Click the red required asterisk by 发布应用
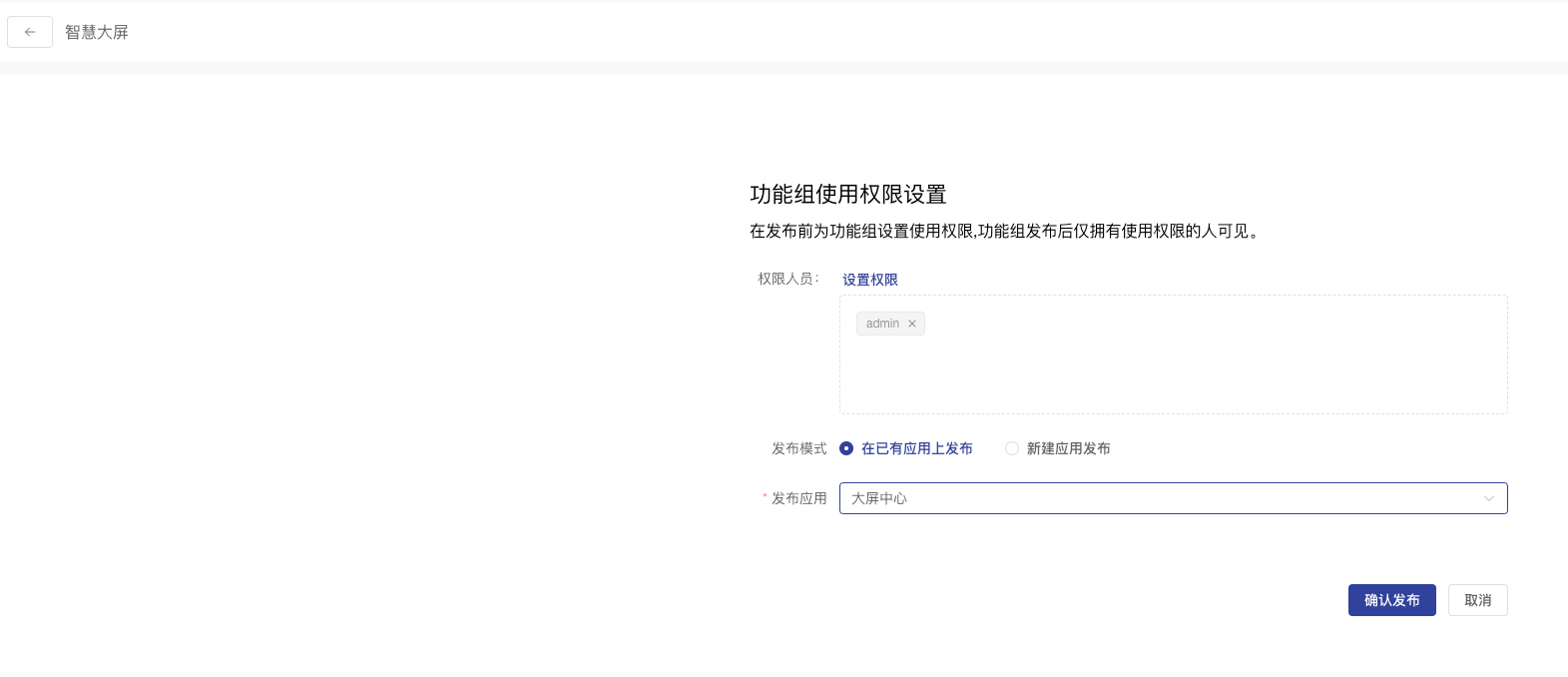 point(765,497)
